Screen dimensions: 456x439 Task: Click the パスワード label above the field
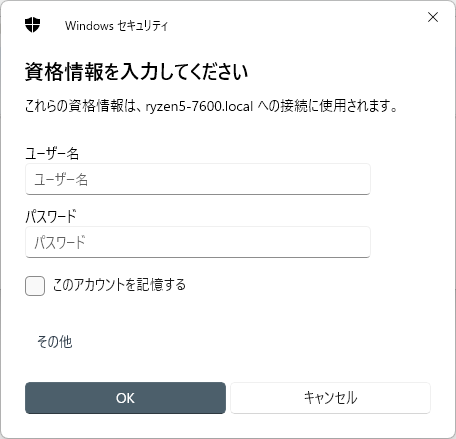point(51,216)
